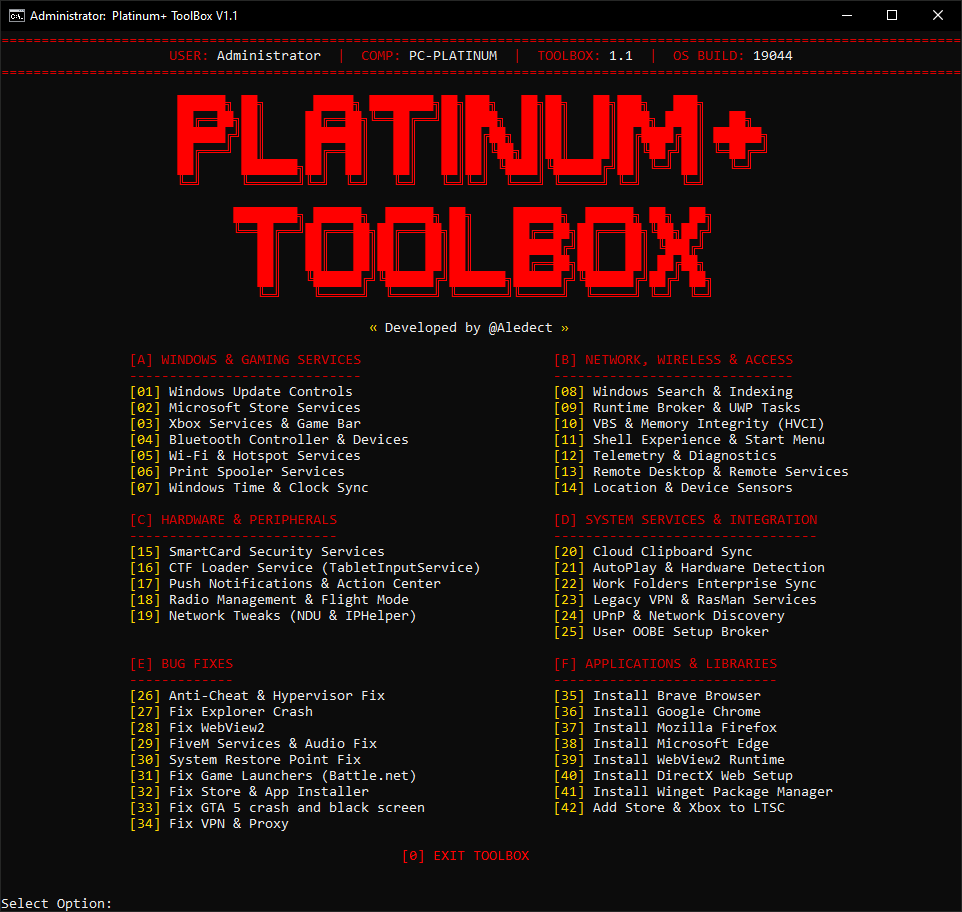Click '[26] Anti-Cheat & Hypervisor Fix'

click(x=257, y=695)
